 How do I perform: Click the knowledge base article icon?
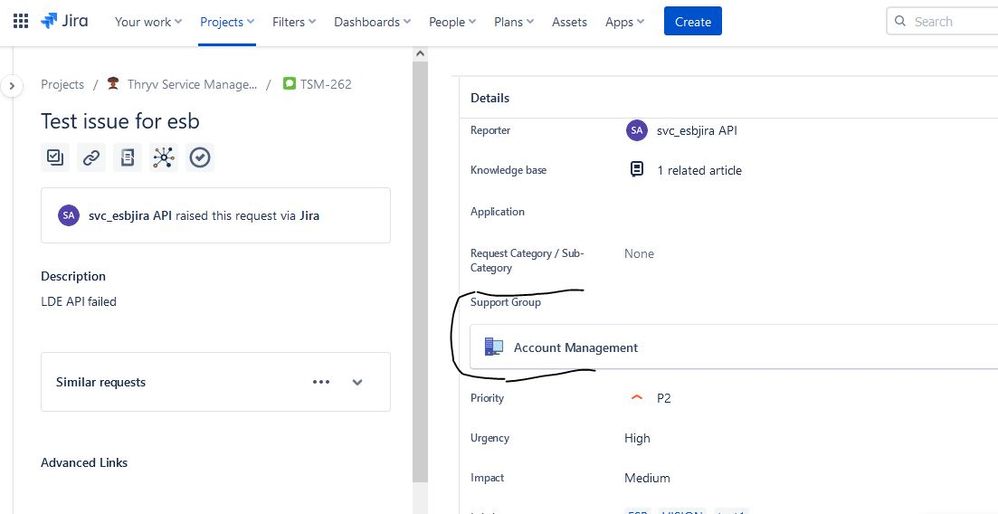(636, 169)
